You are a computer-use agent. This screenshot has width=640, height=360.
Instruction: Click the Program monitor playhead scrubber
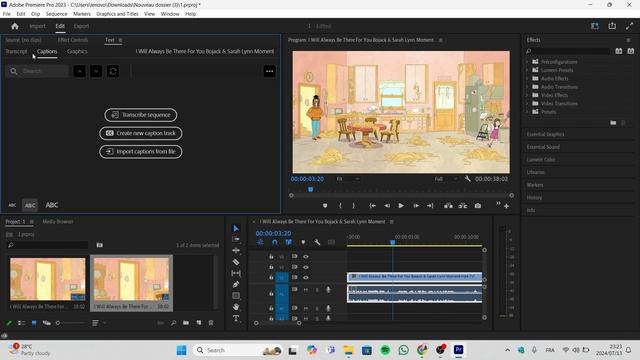[x=311, y=189]
